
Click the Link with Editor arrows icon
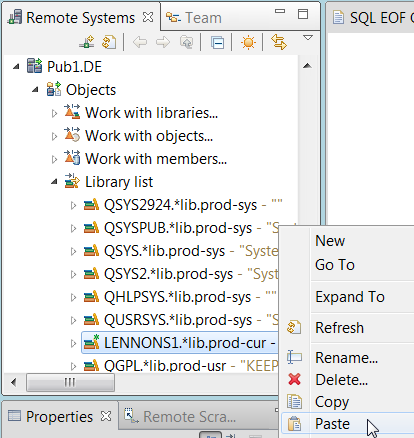click(279, 42)
